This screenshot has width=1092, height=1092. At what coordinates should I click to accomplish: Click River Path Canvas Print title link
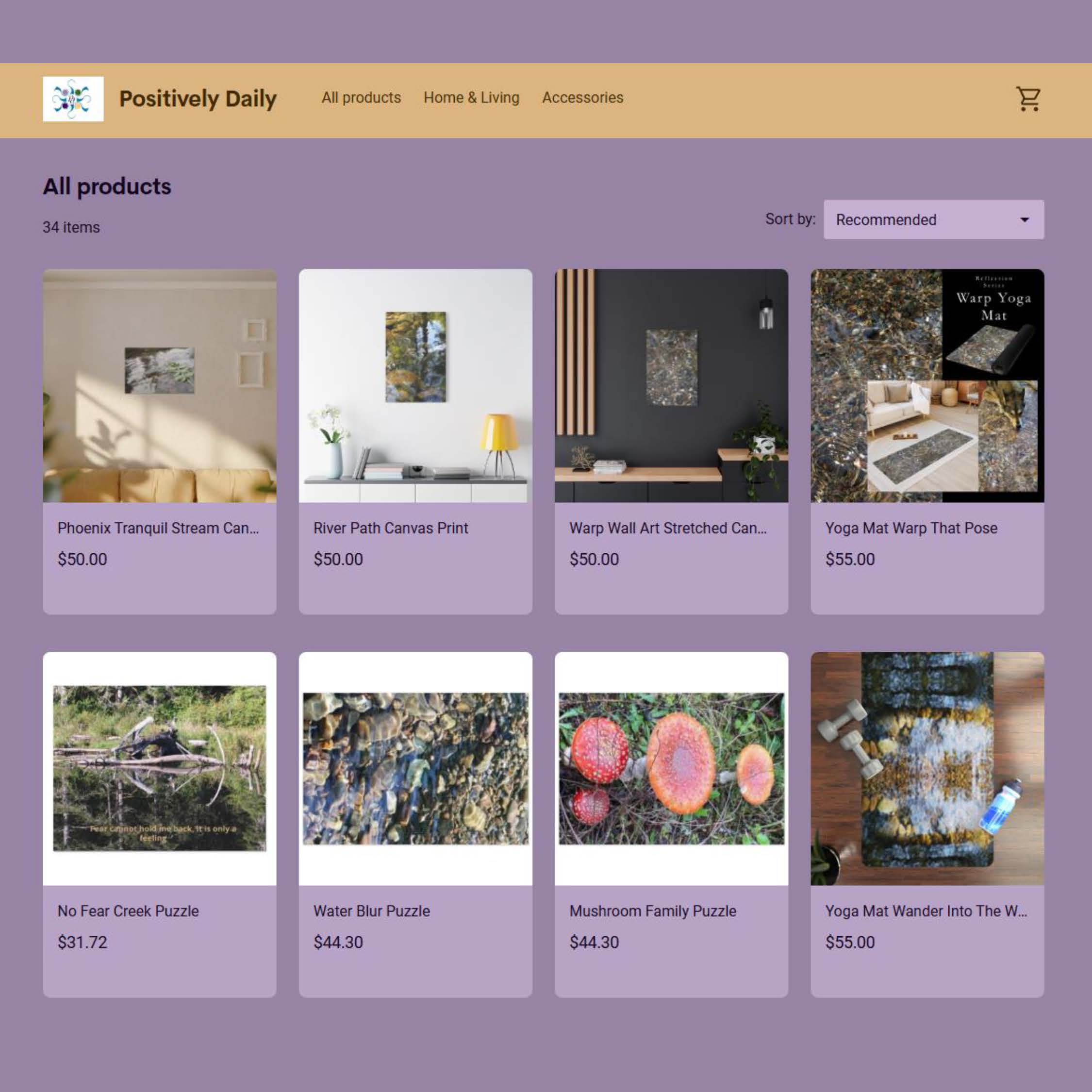[x=391, y=528]
